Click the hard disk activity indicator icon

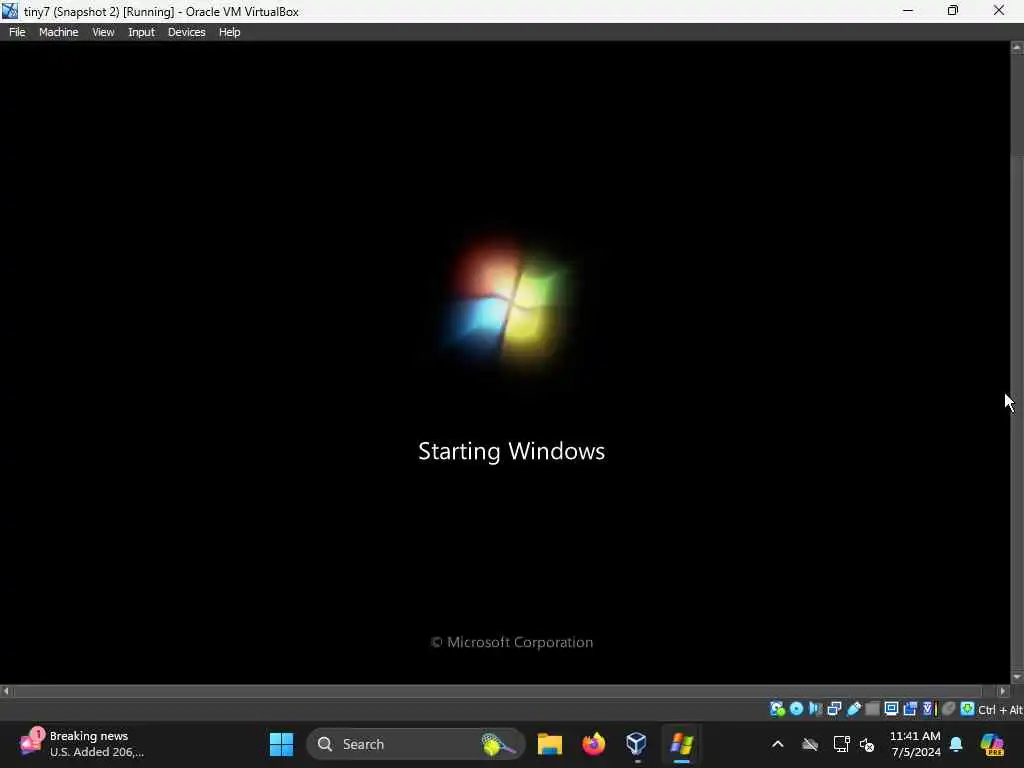tap(776, 709)
